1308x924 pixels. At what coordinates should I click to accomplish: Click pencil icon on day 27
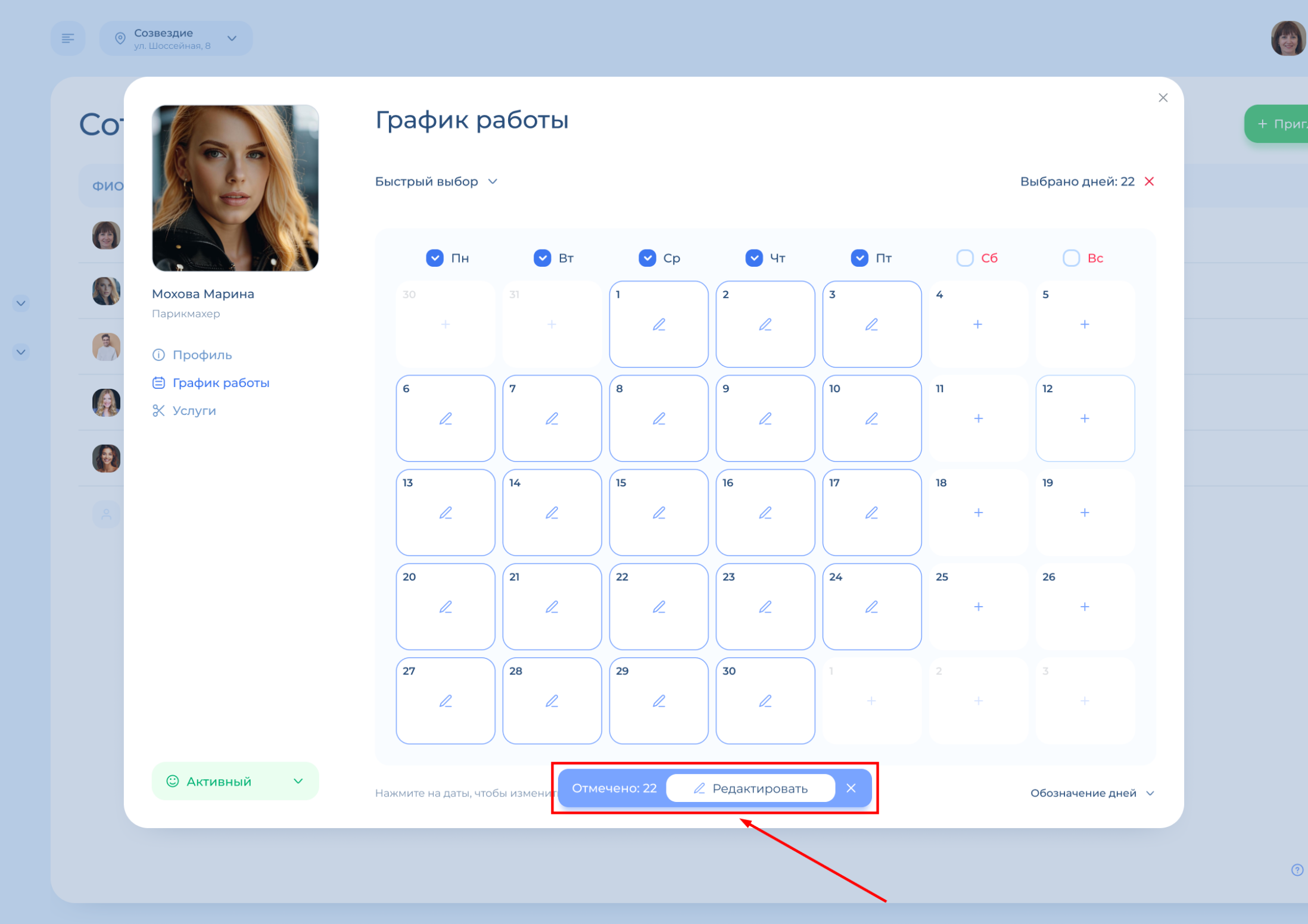click(x=446, y=701)
